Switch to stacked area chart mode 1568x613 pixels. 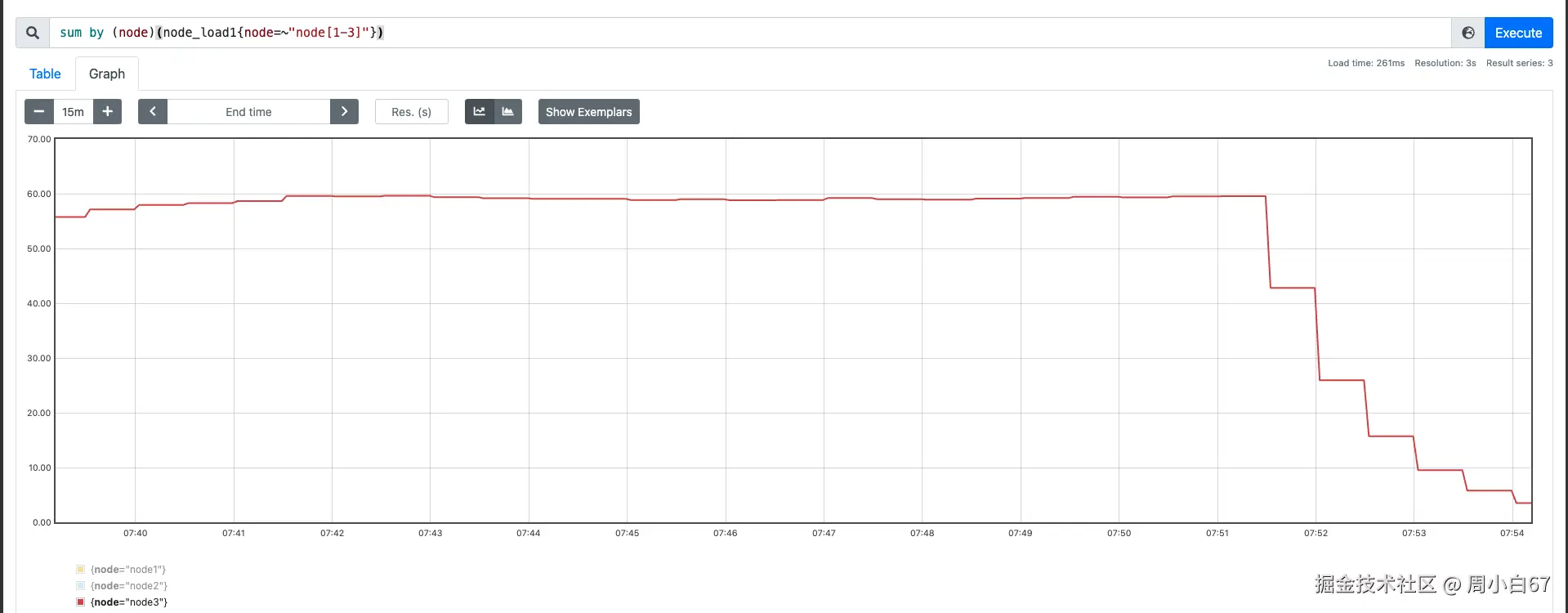tap(507, 112)
